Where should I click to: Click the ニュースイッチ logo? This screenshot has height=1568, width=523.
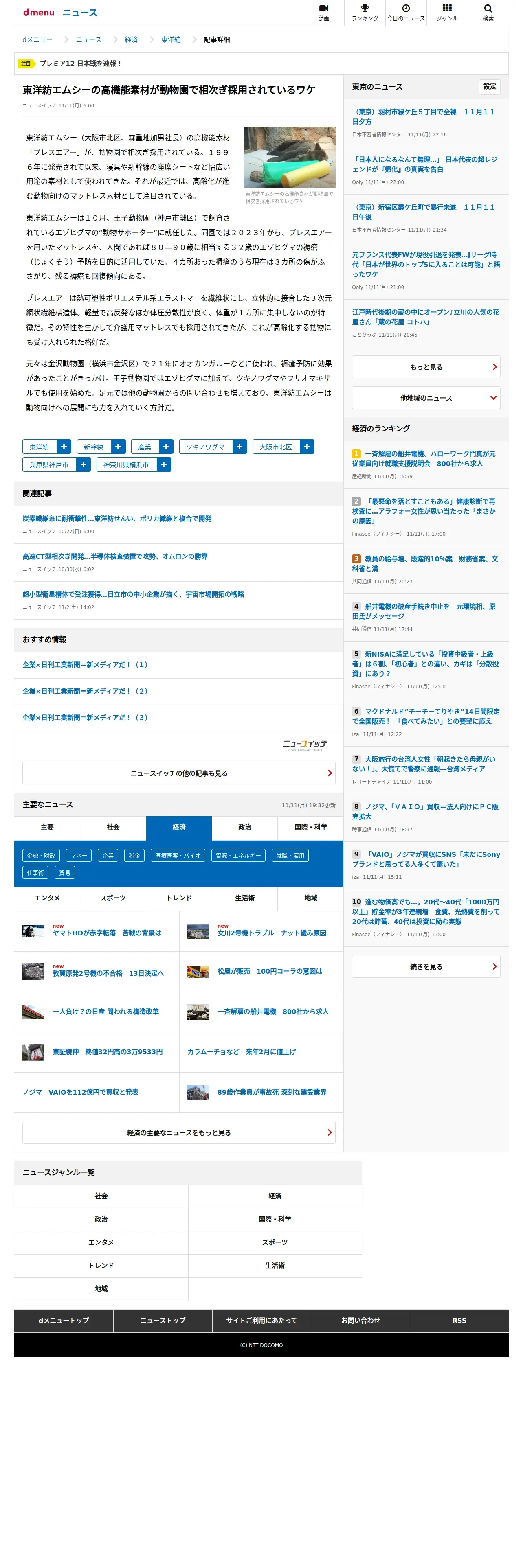pyautogui.click(x=305, y=745)
